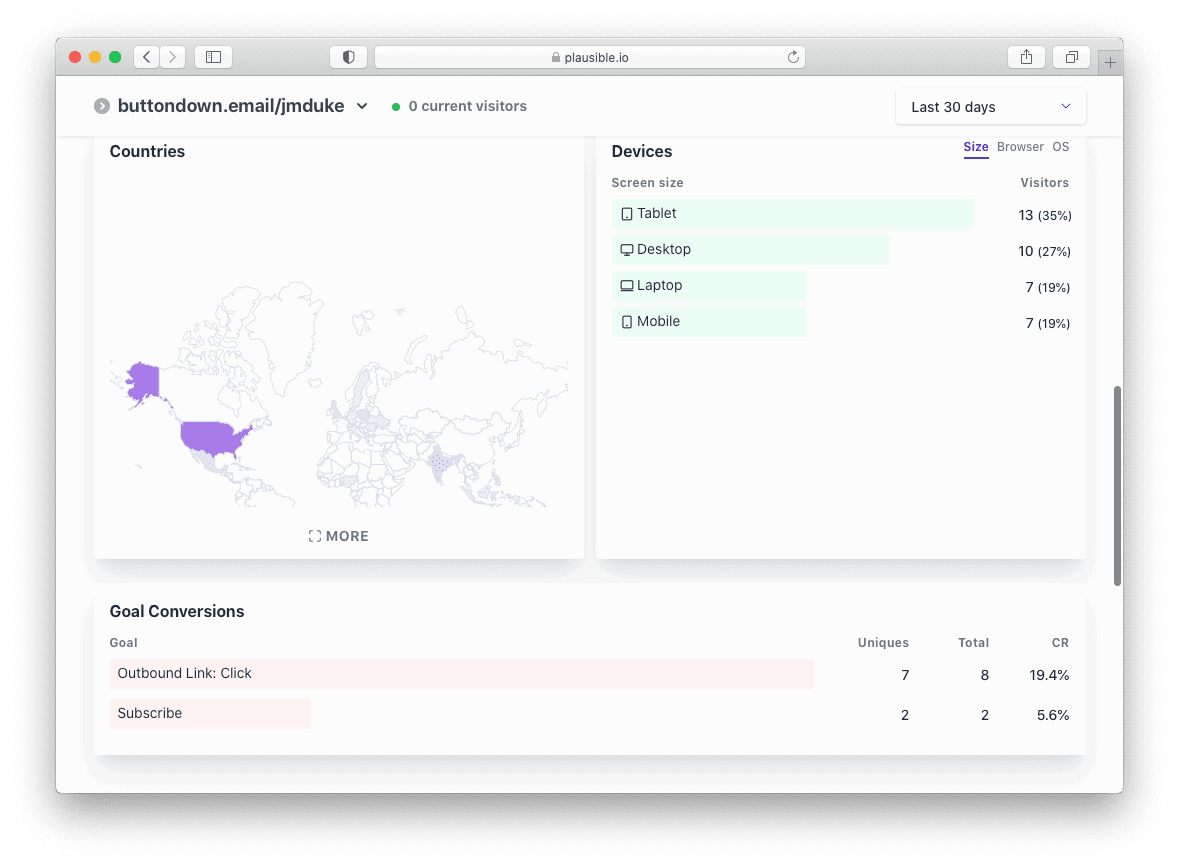The image size is (1179, 867).
Task: Toggle the Safari sidebar
Action: point(213,57)
